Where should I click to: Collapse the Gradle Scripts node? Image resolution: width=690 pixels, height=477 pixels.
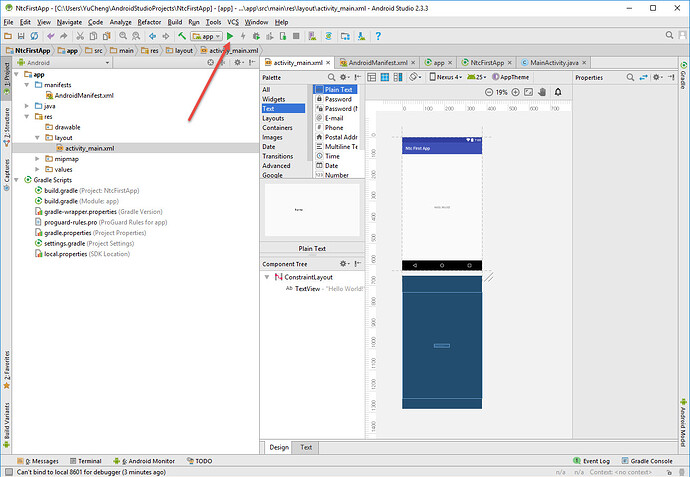16,180
